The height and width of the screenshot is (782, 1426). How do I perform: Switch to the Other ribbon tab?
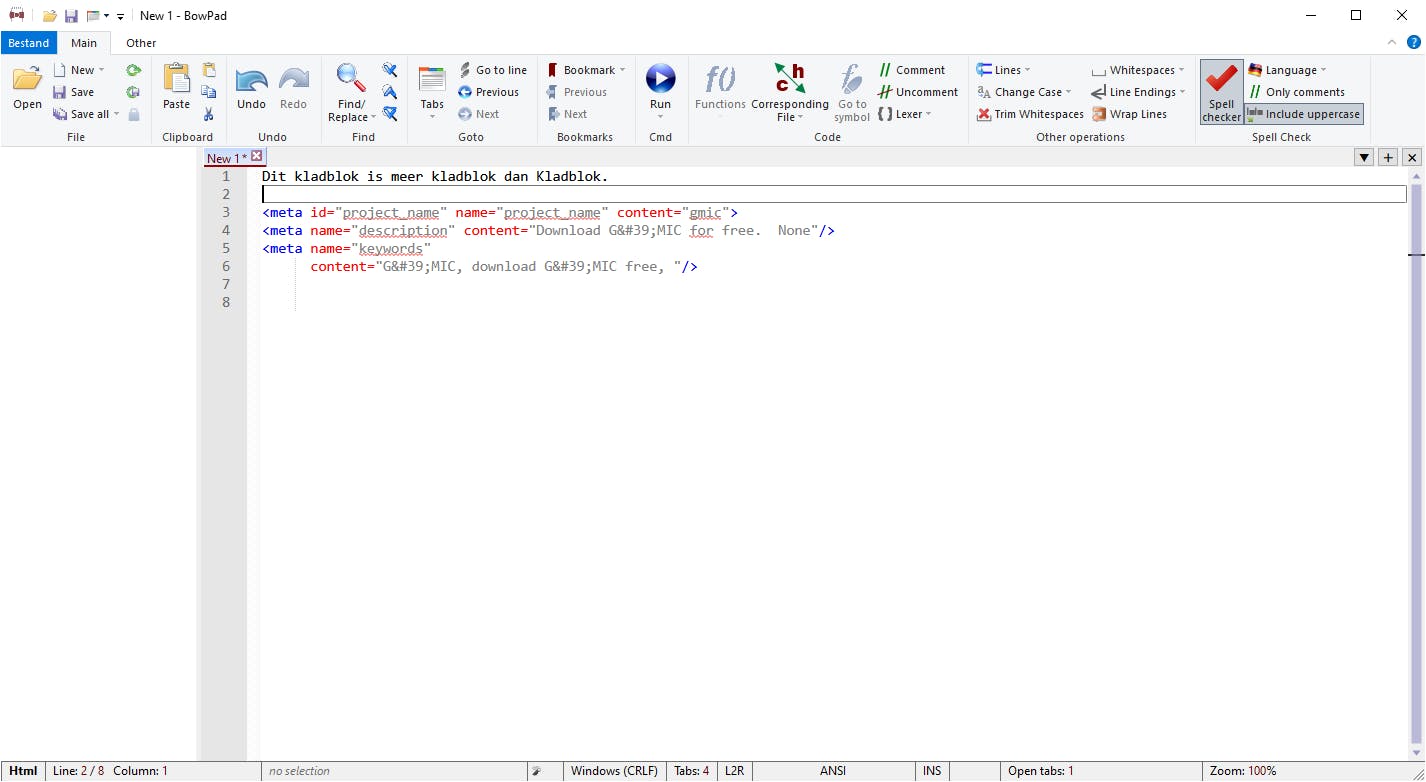pos(141,43)
